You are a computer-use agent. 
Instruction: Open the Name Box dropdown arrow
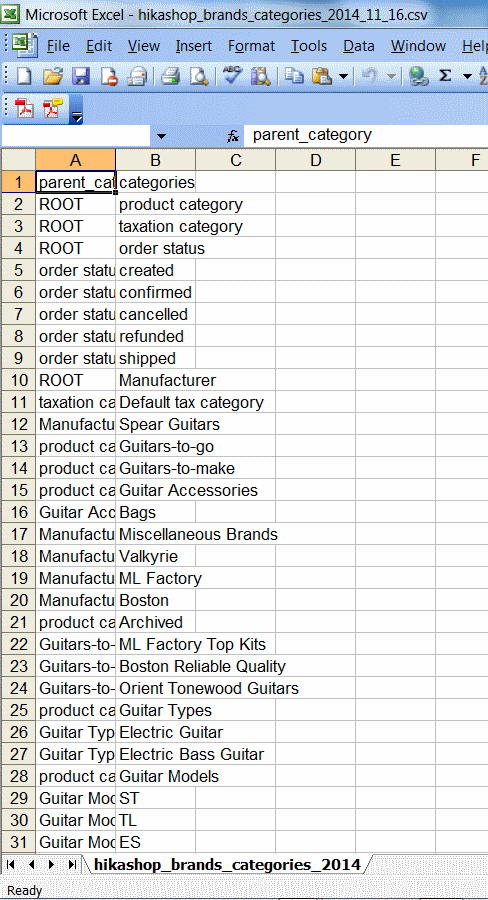(161, 136)
